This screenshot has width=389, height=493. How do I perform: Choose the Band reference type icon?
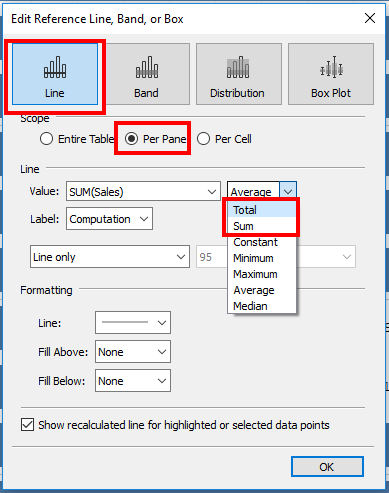(x=147, y=74)
